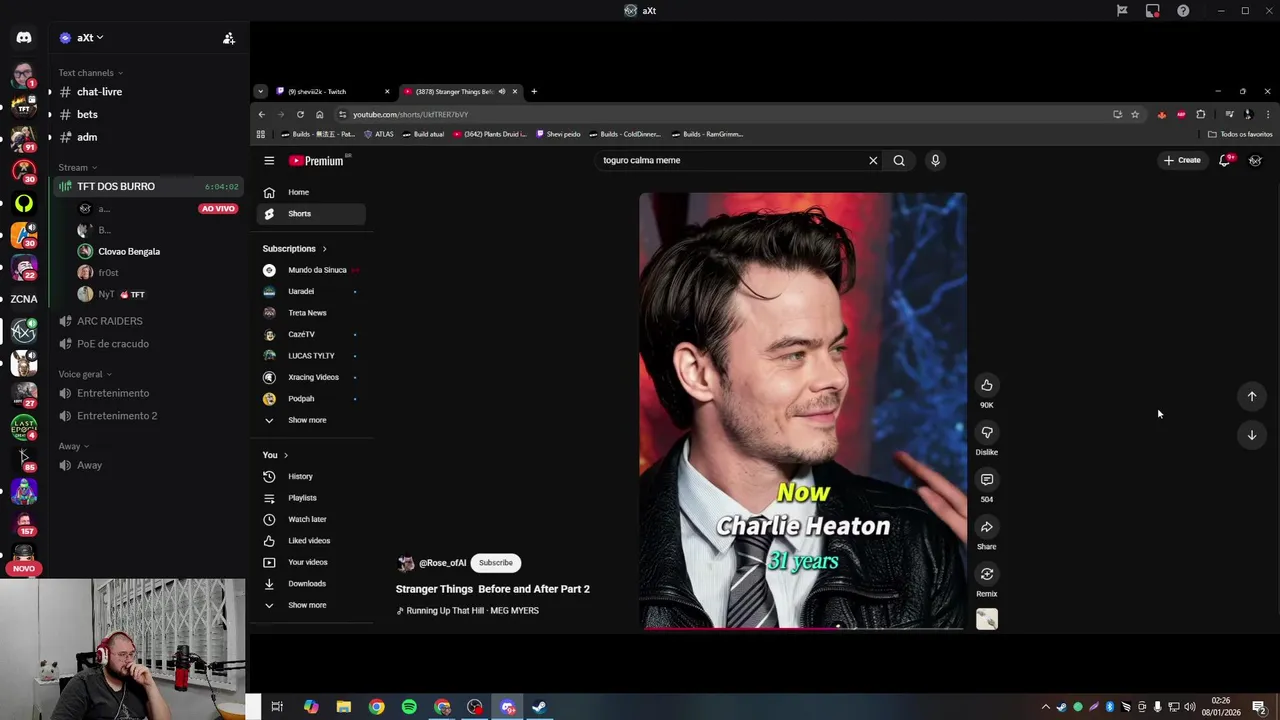Open Chrome extensions puzzle icon
Image resolution: width=1280 pixels, height=720 pixels.
click(1201, 114)
